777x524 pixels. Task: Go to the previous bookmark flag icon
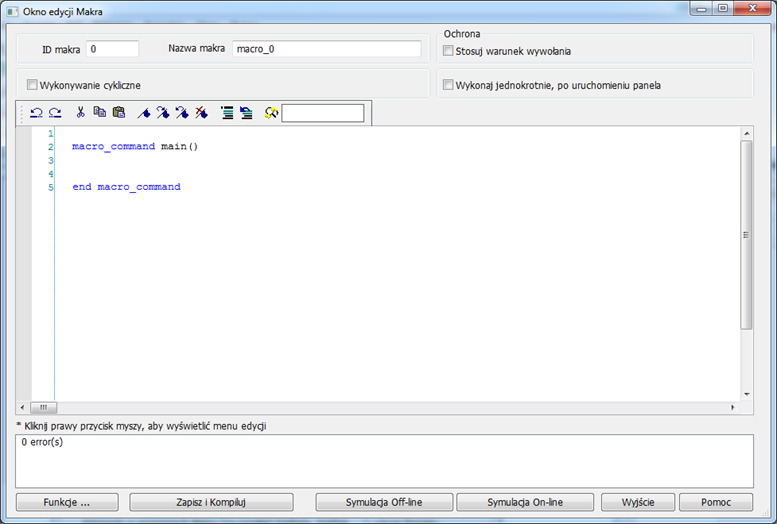(182, 113)
